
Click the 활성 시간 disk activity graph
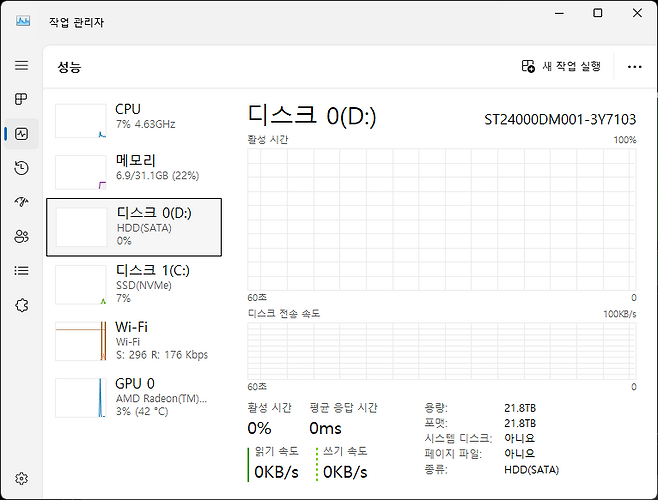[441, 218]
